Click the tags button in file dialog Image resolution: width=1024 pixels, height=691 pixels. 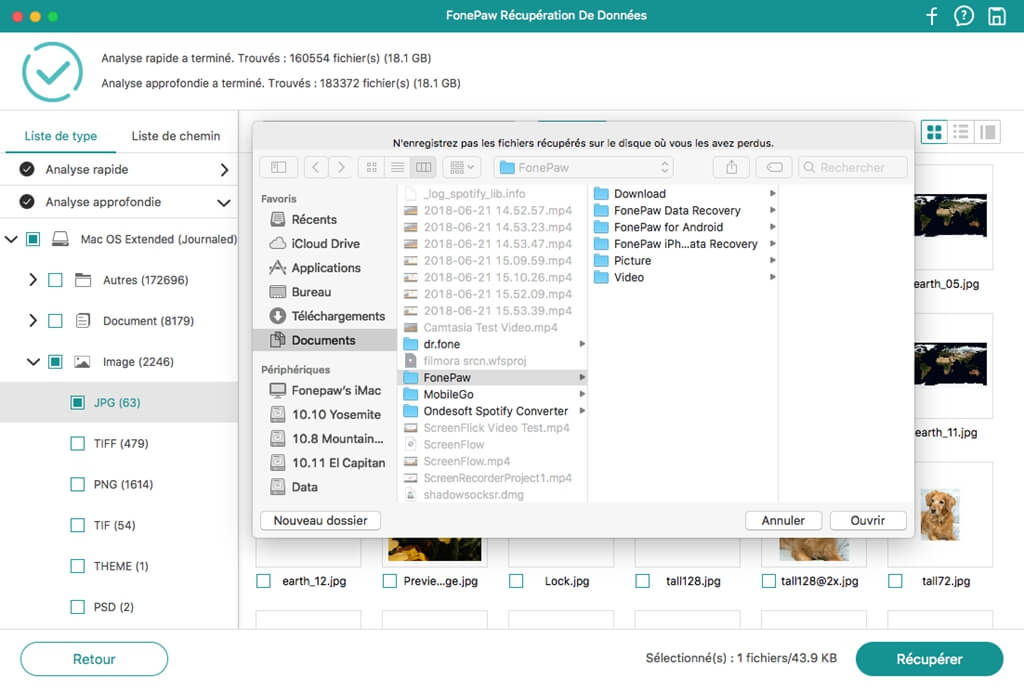[775, 167]
